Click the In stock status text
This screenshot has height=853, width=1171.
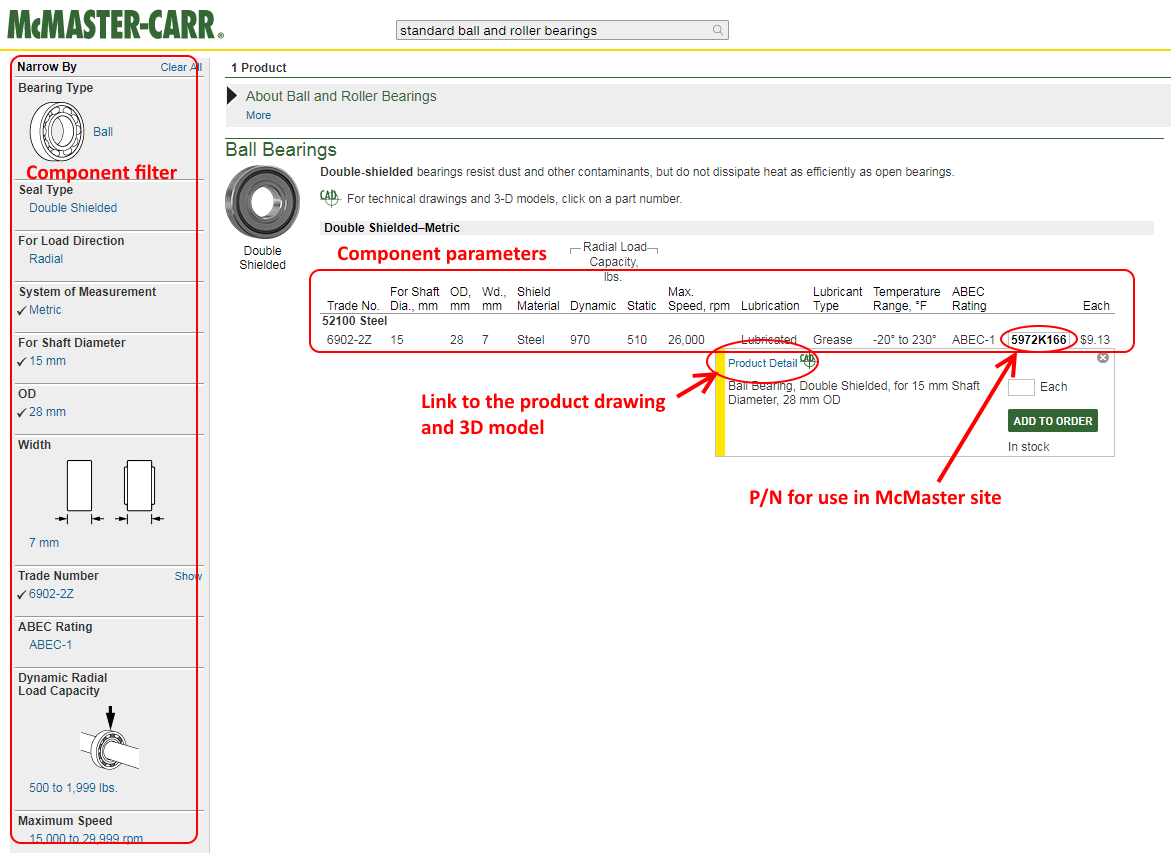coord(1028,447)
